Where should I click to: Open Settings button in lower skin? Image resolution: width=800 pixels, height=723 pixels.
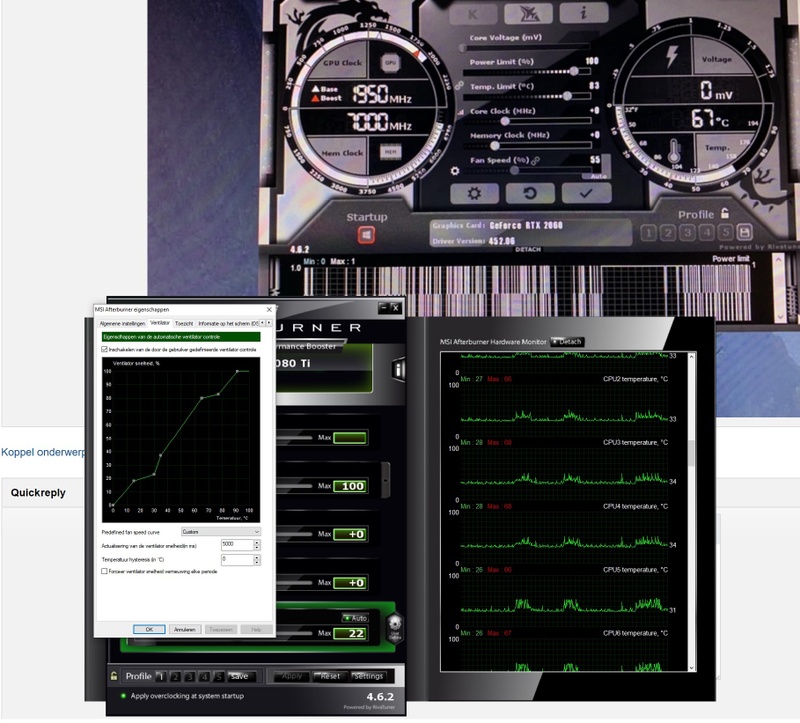pyautogui.click(x=368, y=676)
